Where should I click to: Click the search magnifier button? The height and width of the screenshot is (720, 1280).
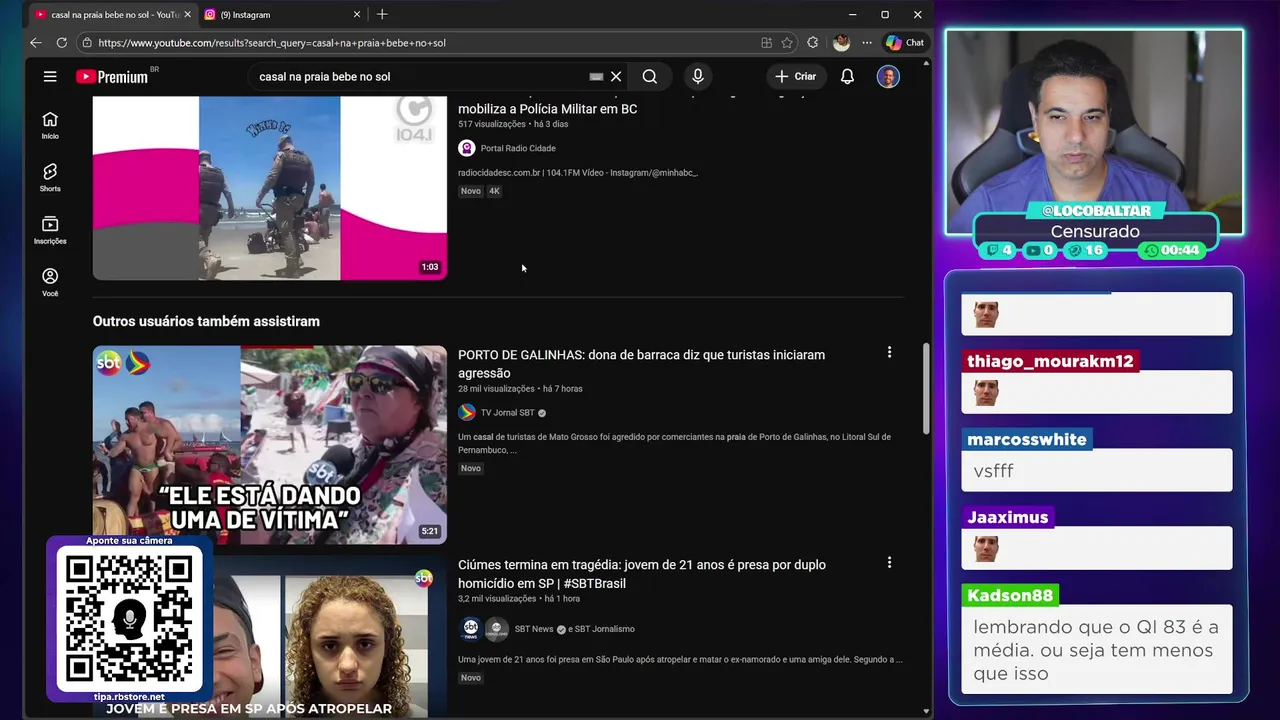650,76
